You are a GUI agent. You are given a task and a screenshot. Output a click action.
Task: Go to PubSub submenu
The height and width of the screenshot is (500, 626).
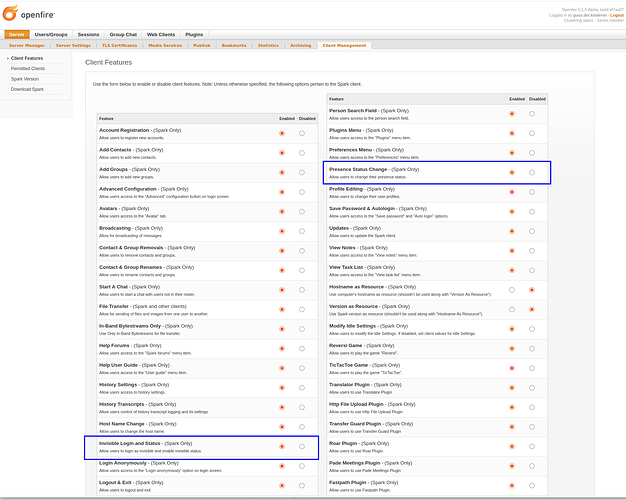(x=202, y=46)
